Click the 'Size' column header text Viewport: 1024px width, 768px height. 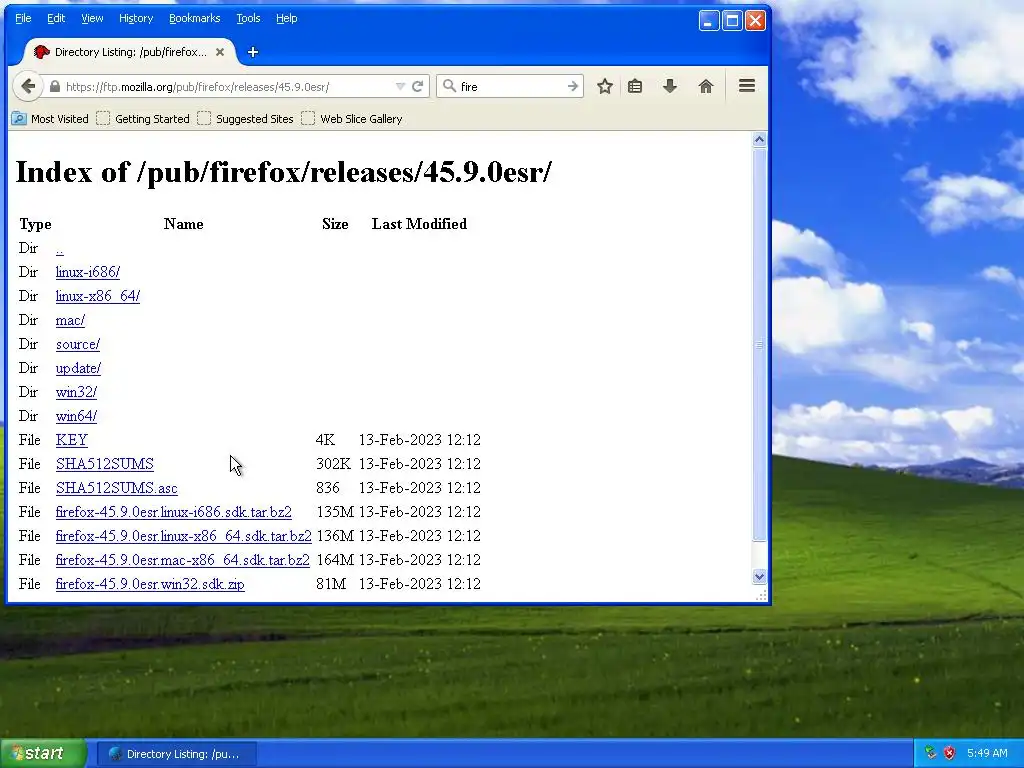(x=335, y=224)
